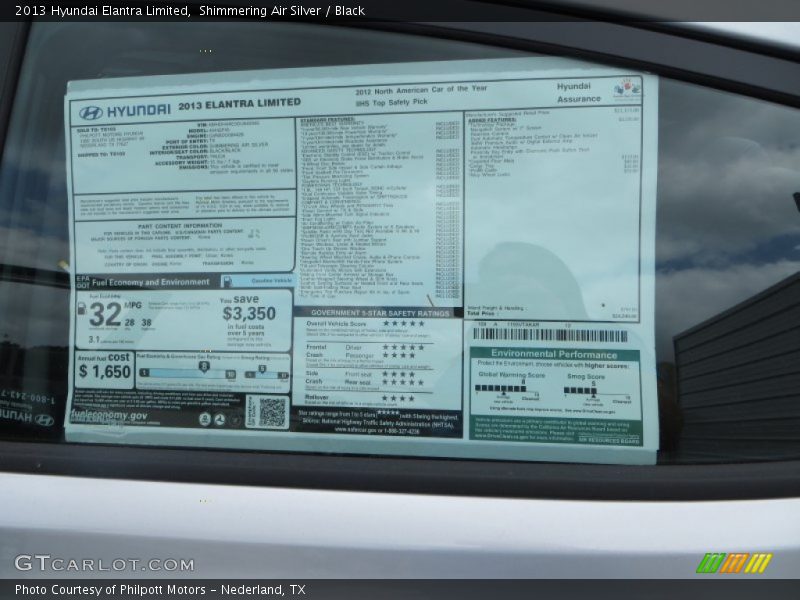Open the www.safercar.gov link
800x600 pixels.
coord(356,430)
